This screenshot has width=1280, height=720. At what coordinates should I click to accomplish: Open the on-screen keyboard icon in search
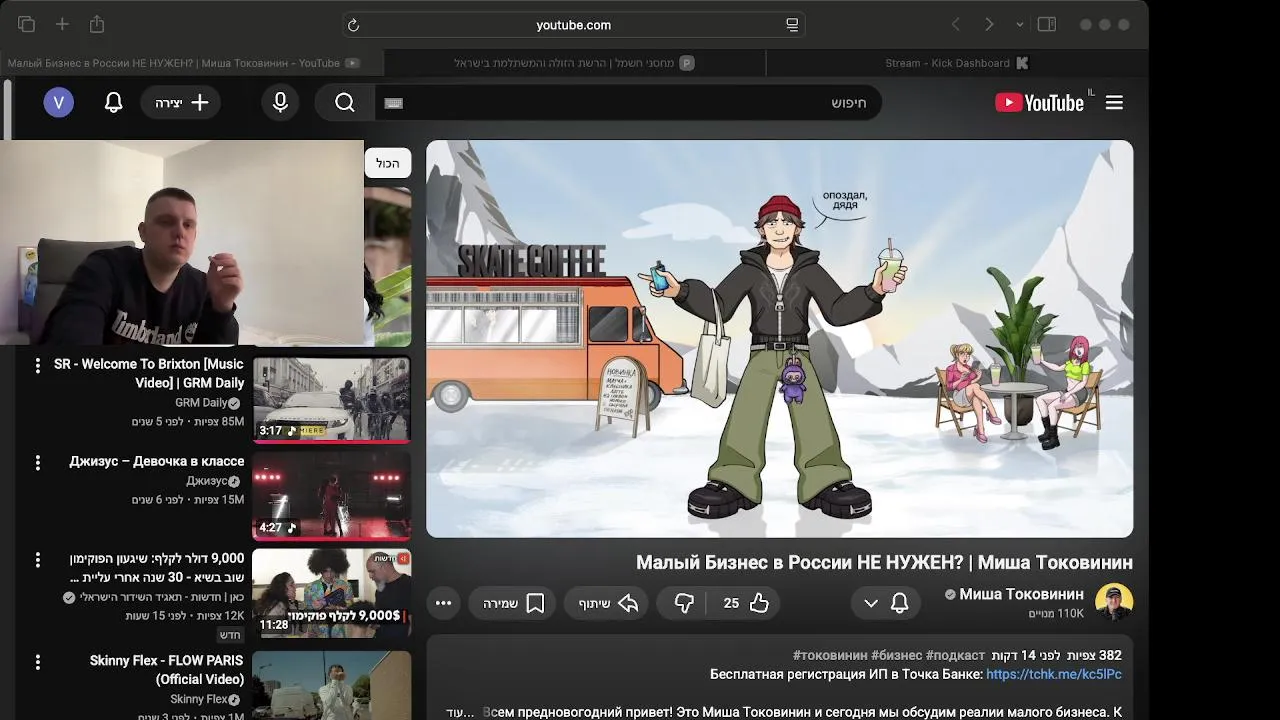tap(394, 103)
